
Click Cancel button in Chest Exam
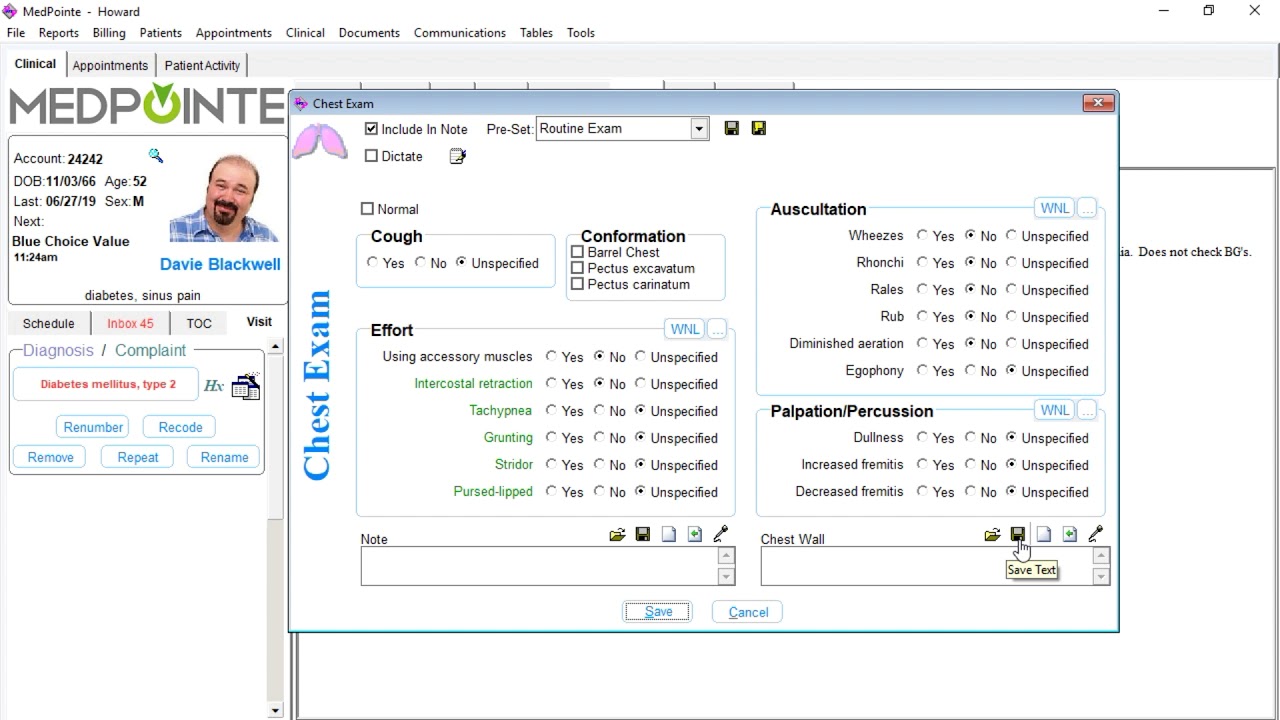click(x=748, y=612)
